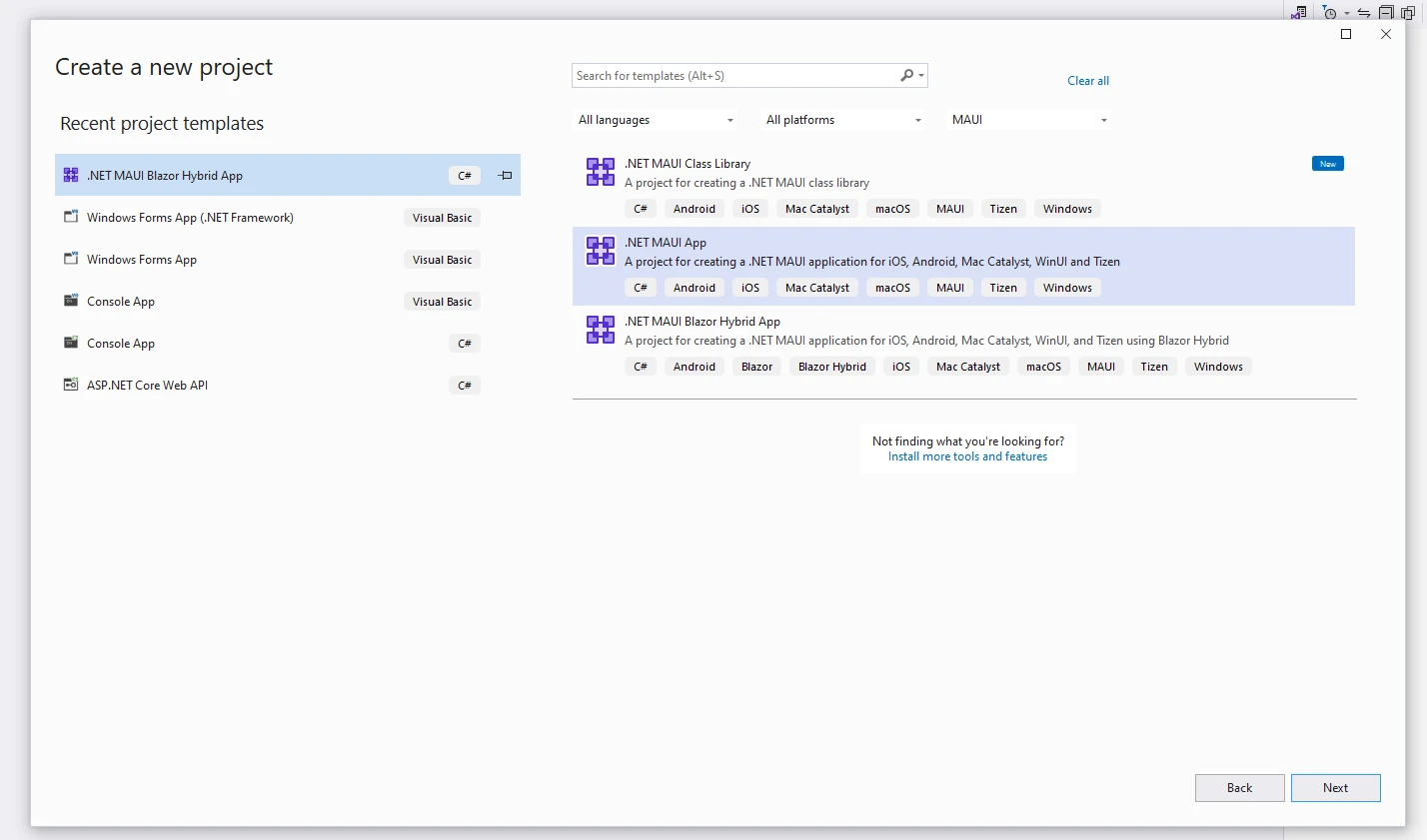Click the .NET MAUI App template icon
This screenshot has height=840, width=1427.
click(601, 251)
